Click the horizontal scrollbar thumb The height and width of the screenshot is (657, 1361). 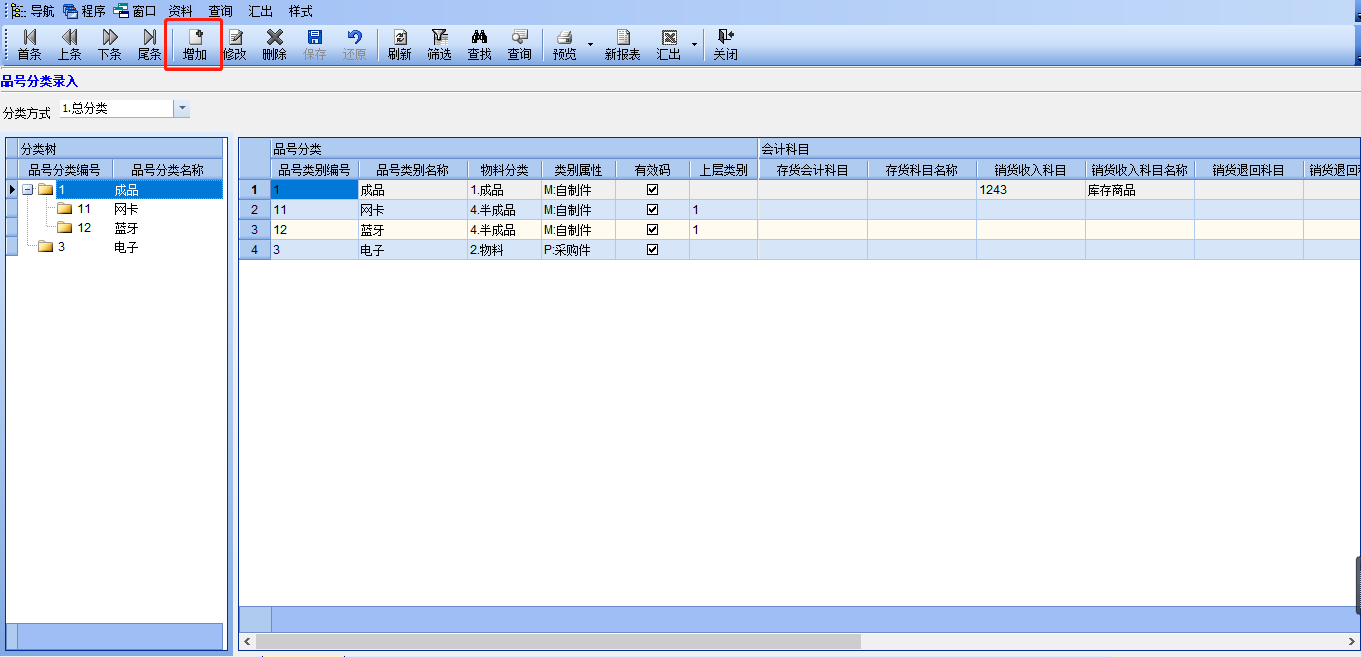click(560, 640)
